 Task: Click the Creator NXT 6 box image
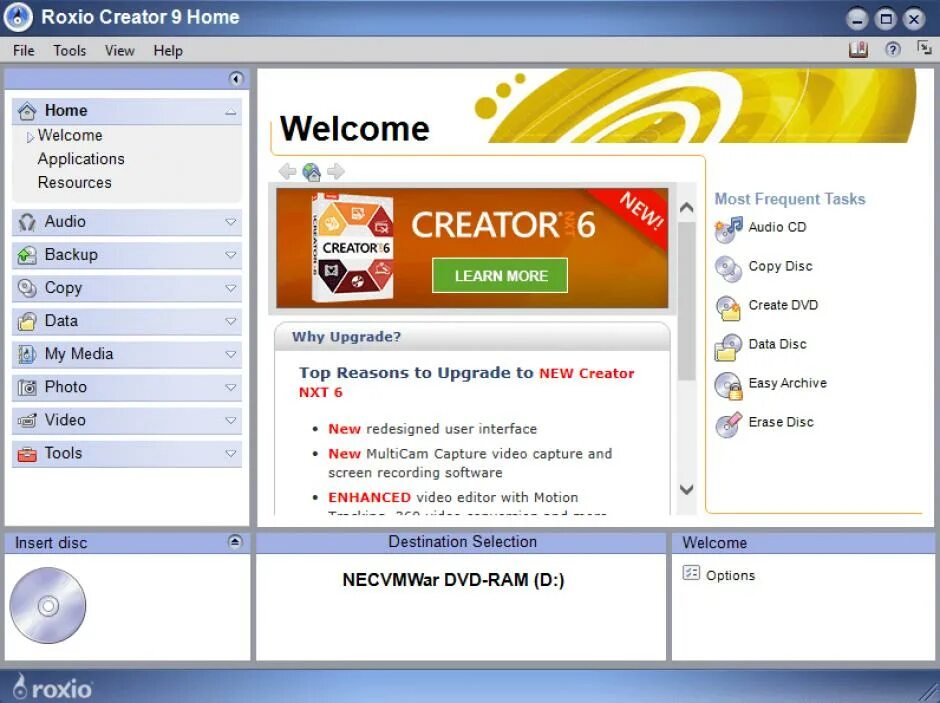pyautogui.click(x=352, y=247)
